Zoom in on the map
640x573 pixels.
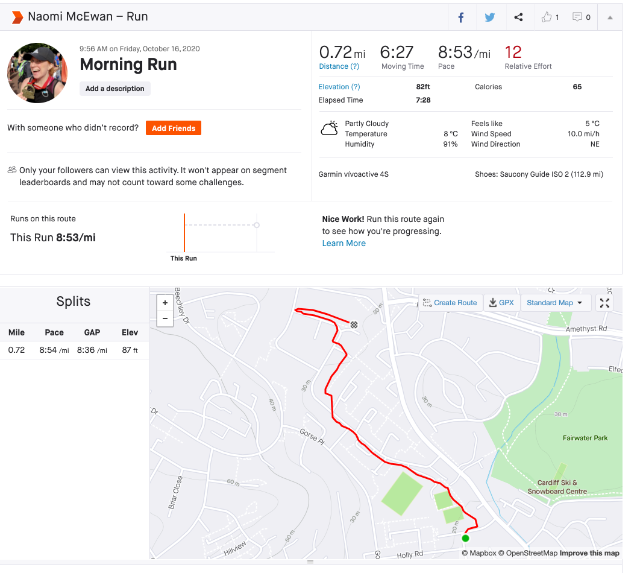pyautogui.click(x=164, y=302)
